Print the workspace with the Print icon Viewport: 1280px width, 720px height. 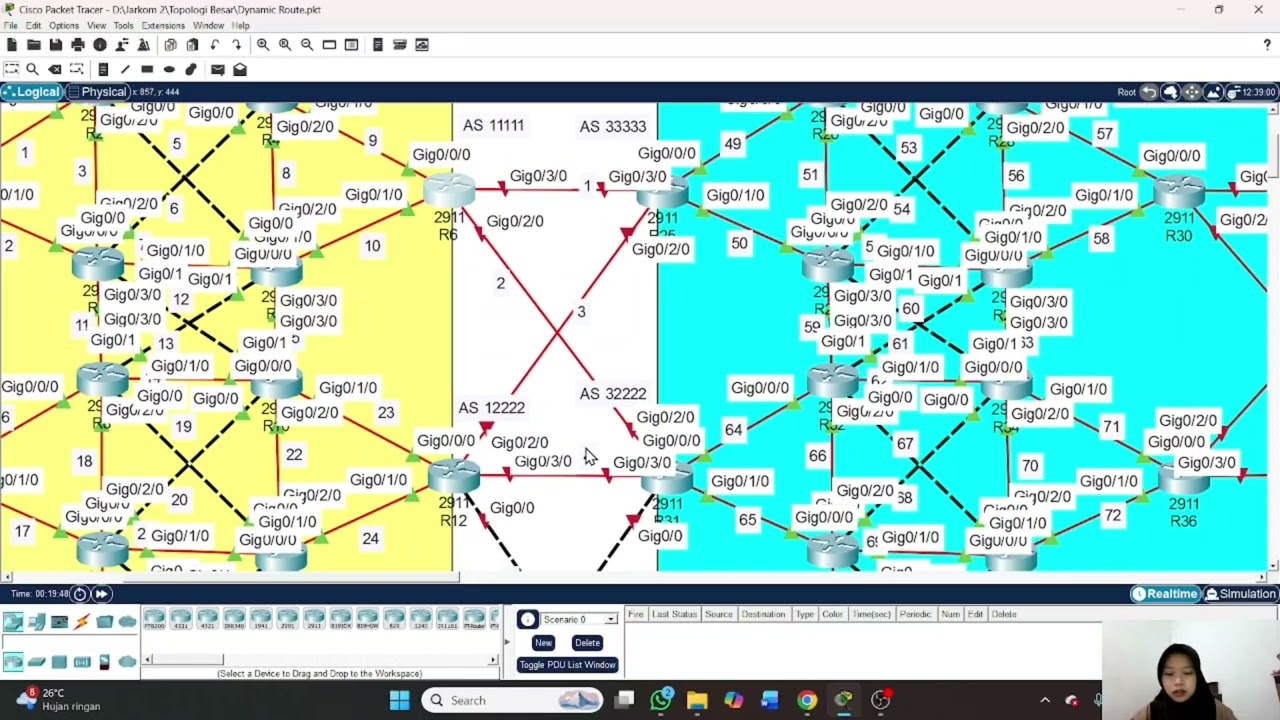77,45
